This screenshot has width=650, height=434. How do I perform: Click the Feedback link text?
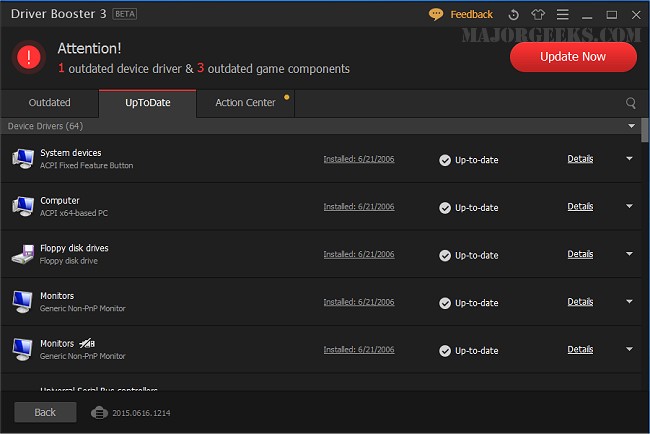(x=471, y=15)
